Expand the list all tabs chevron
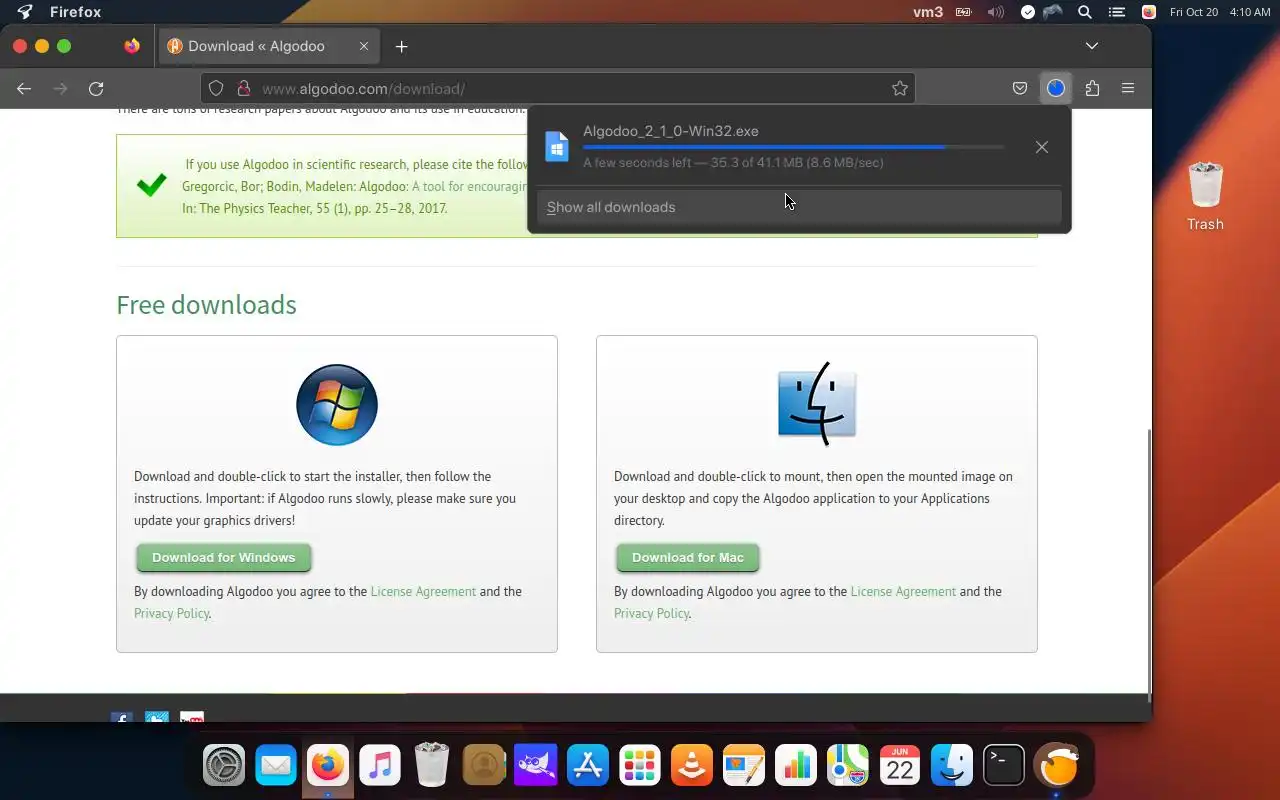1280x800 pixels. pos(1092,46)
